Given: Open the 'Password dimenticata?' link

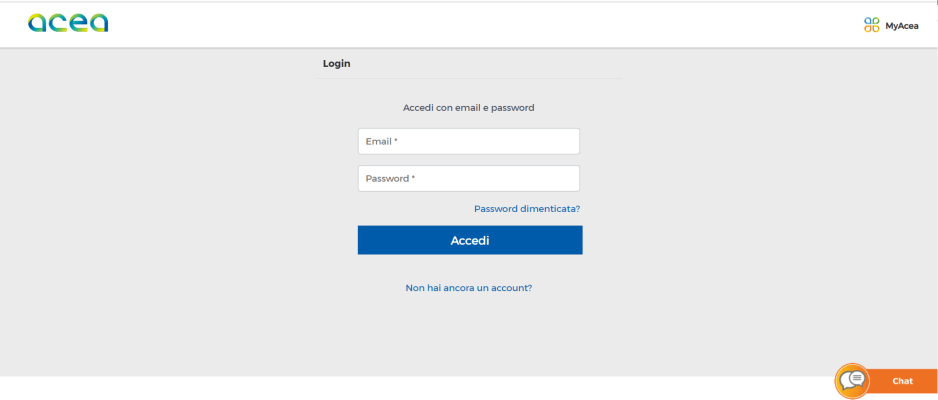Looking at the screenshot, I should pyautogui.click(x=527, y=209).
